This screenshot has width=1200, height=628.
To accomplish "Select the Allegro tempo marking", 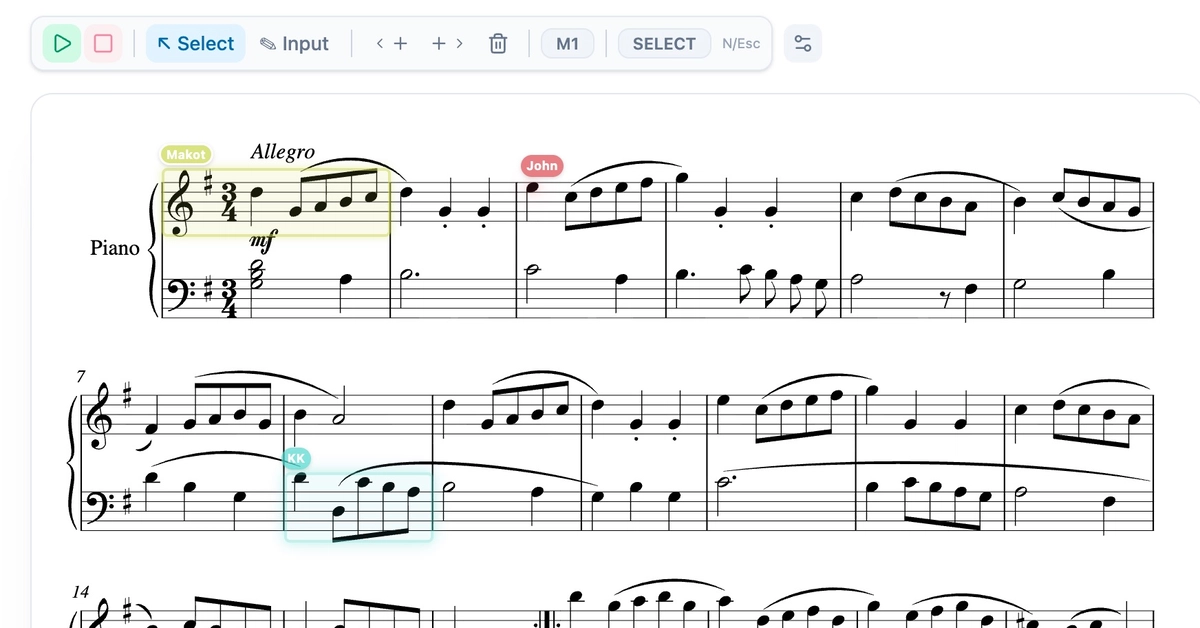I will tap(282, 152).
